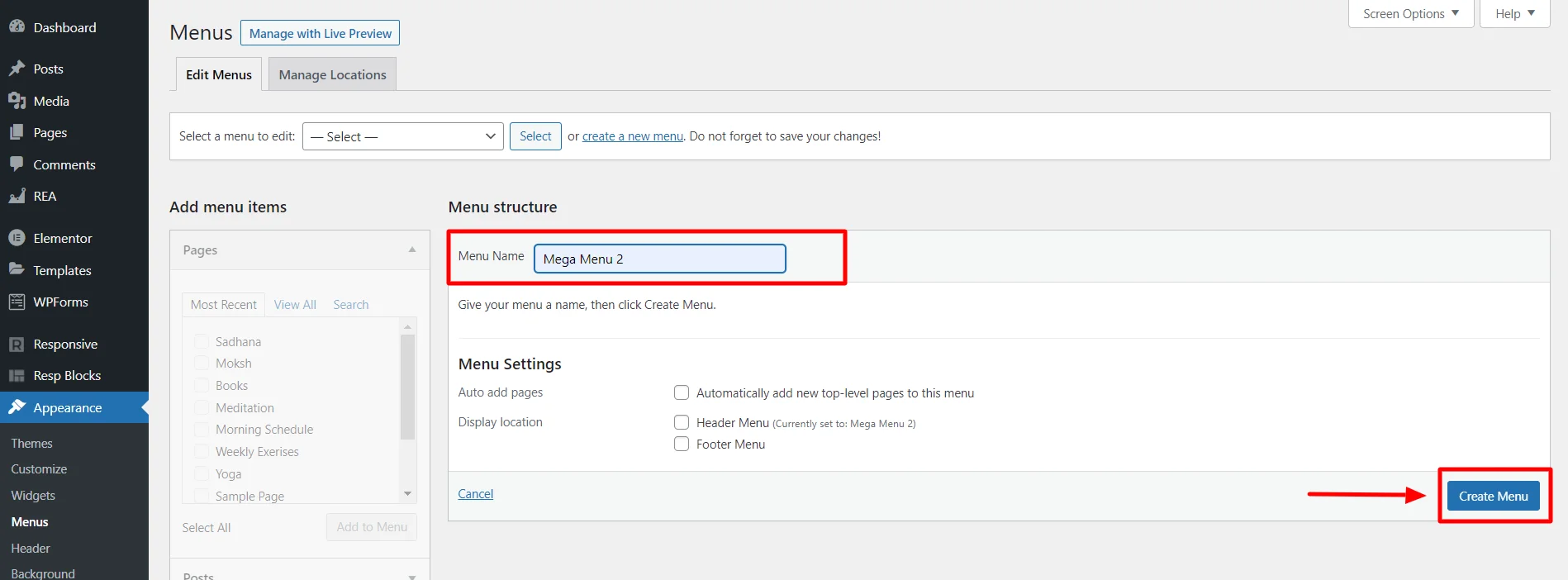This screenshot has width=1568, height=580.
Task: Click the WPForms icon
Action: (x=17, y=302)
